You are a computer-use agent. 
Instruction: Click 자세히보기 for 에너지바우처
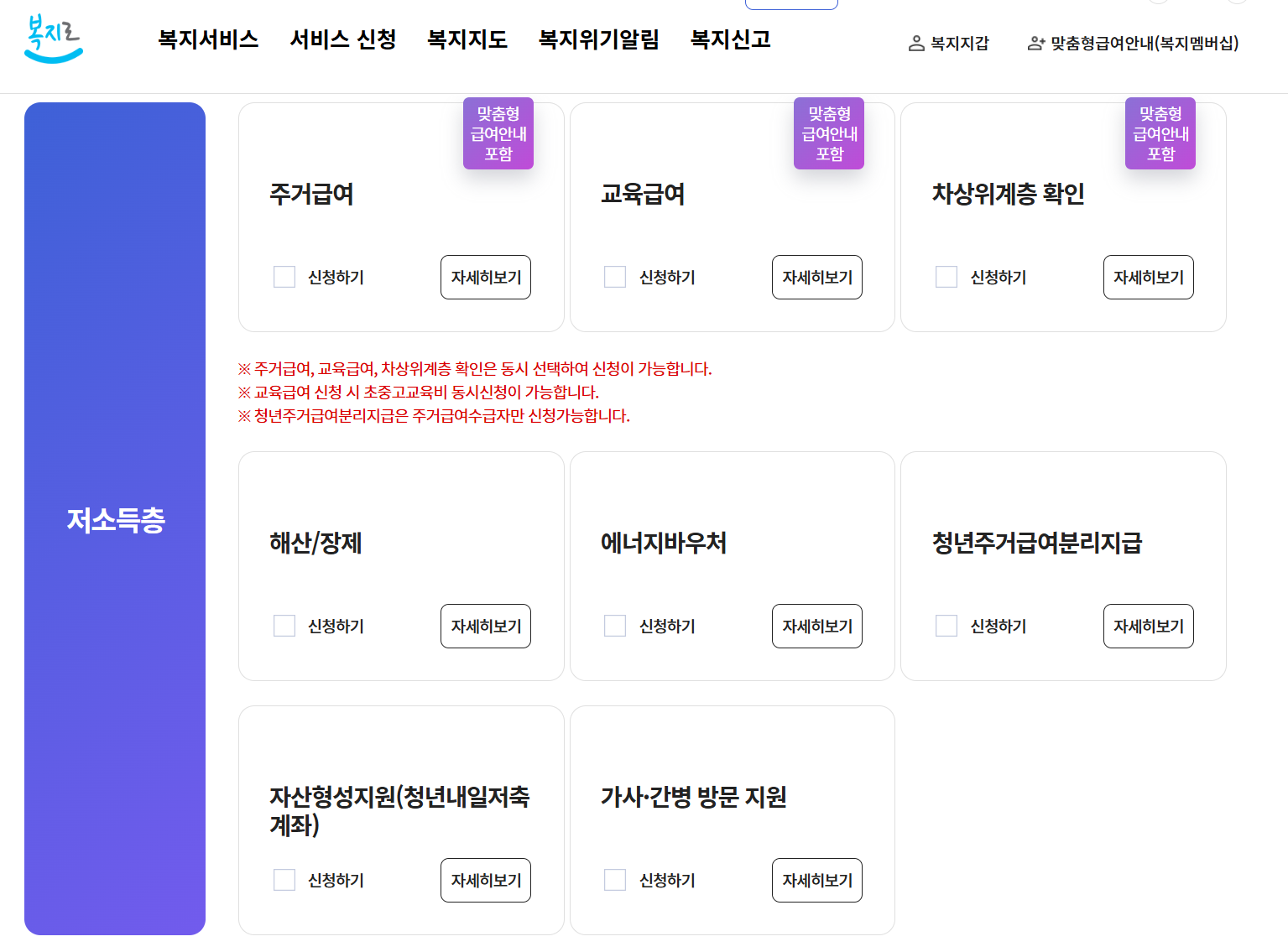point(816,626)
